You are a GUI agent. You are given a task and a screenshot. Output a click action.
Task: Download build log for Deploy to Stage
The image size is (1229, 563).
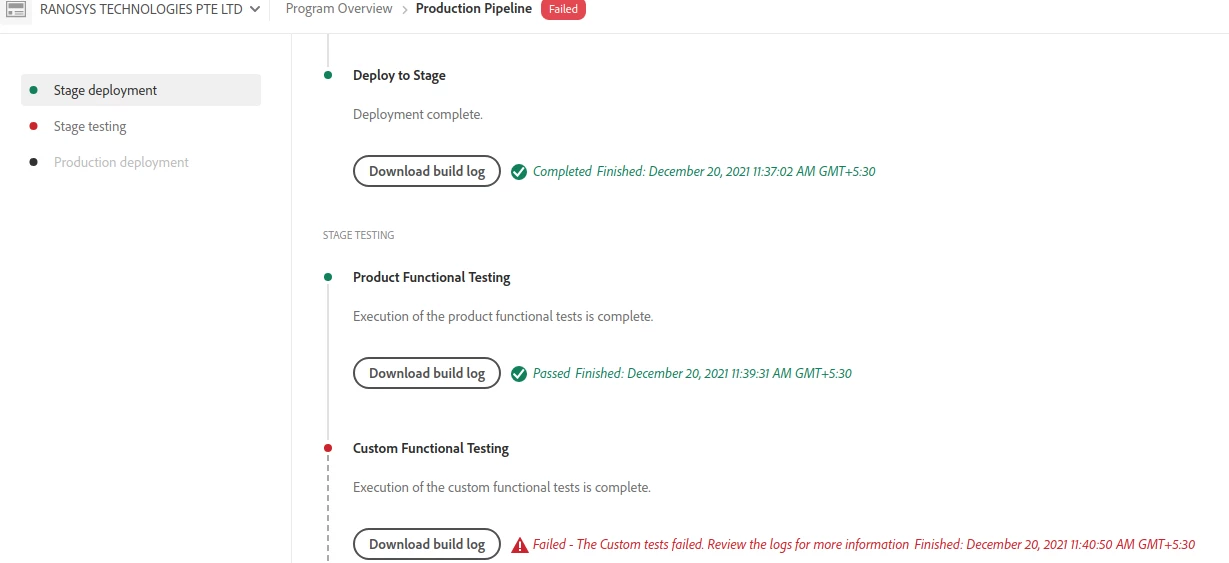pyautogui.click(x=427, y=171)
